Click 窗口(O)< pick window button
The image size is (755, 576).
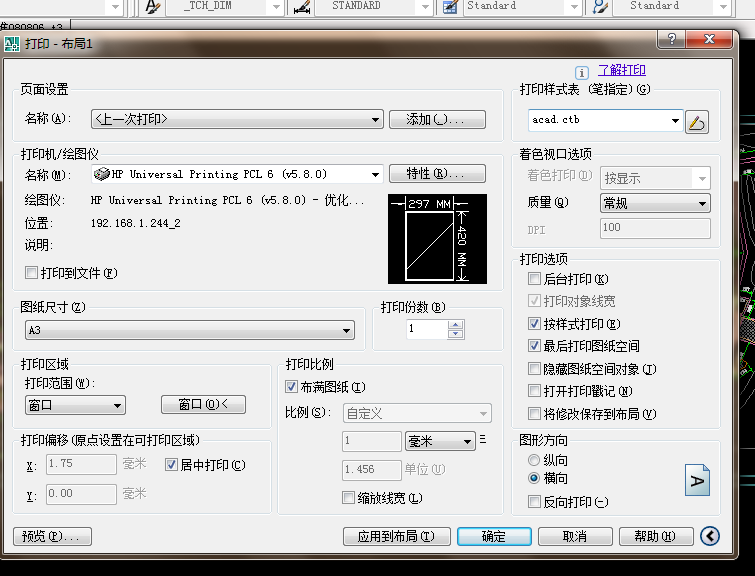point(203,405)
